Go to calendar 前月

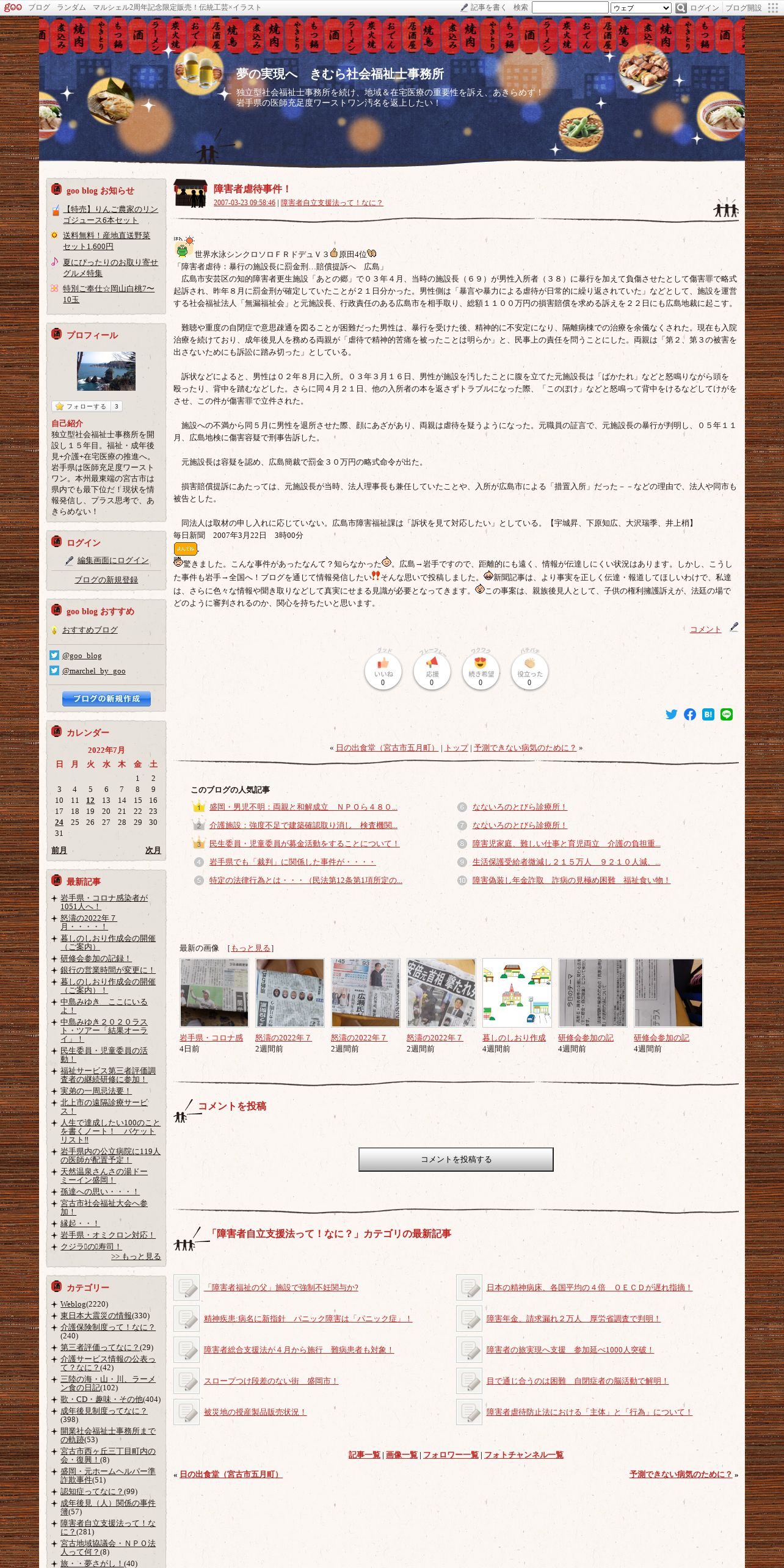[59, 850]
